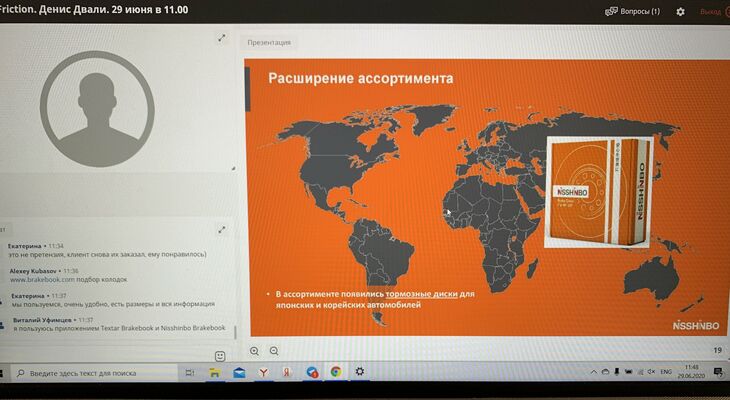Image resolution: width=730 pixels, height=400 pixels.
Task: Select Alexey Kubasov's chat message
Action: 68,275
